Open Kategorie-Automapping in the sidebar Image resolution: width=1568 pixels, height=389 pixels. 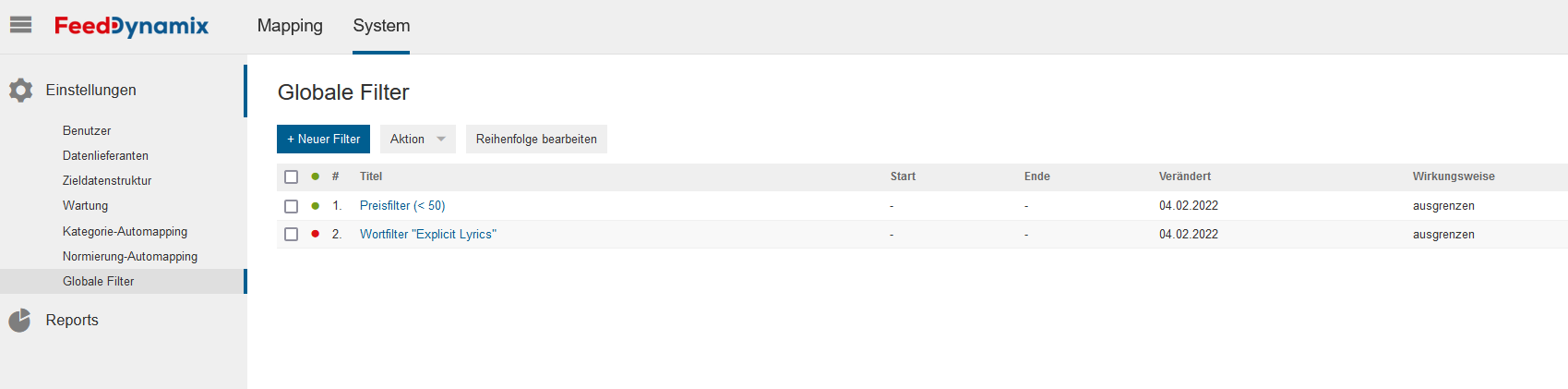click(125, 232)
